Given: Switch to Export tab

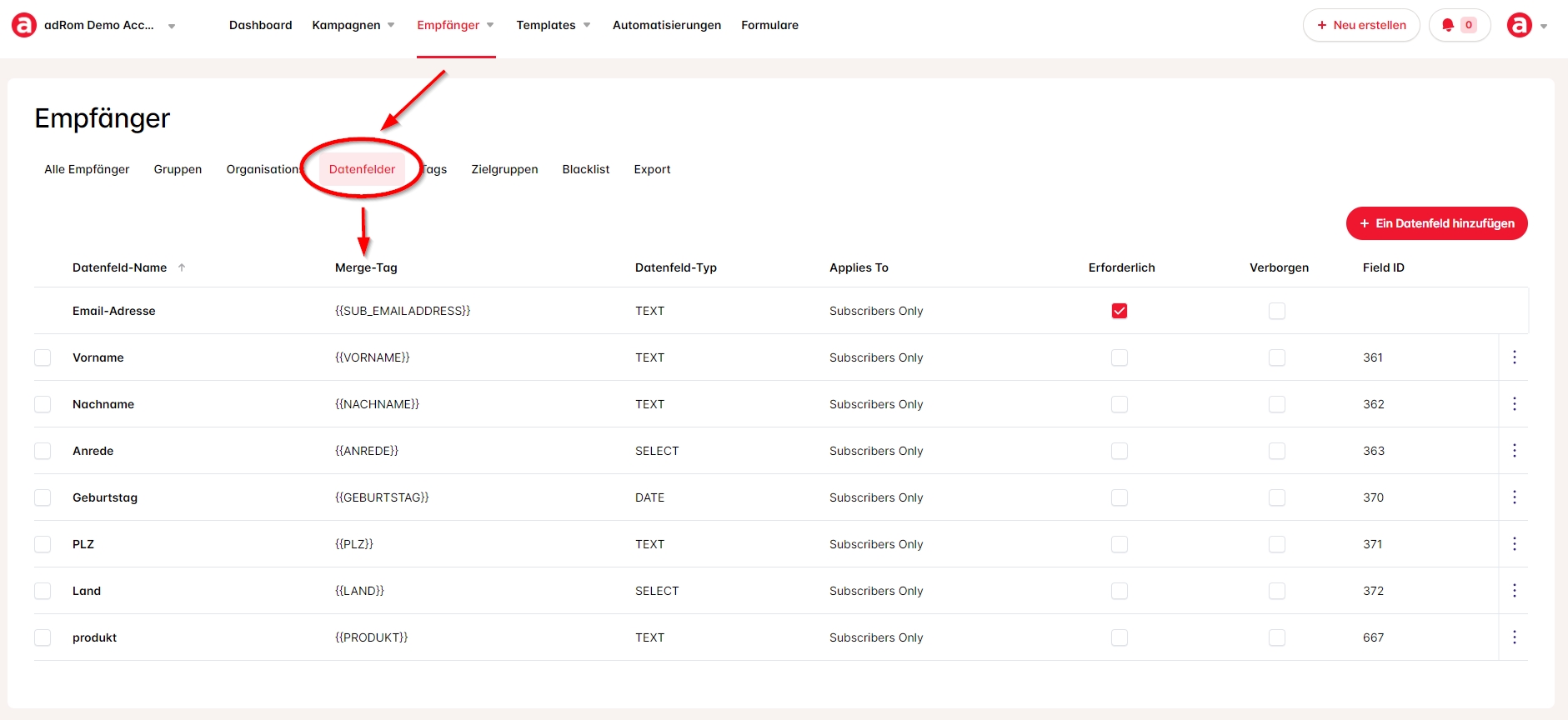Looking at the screenshot, I should point(652,169).
